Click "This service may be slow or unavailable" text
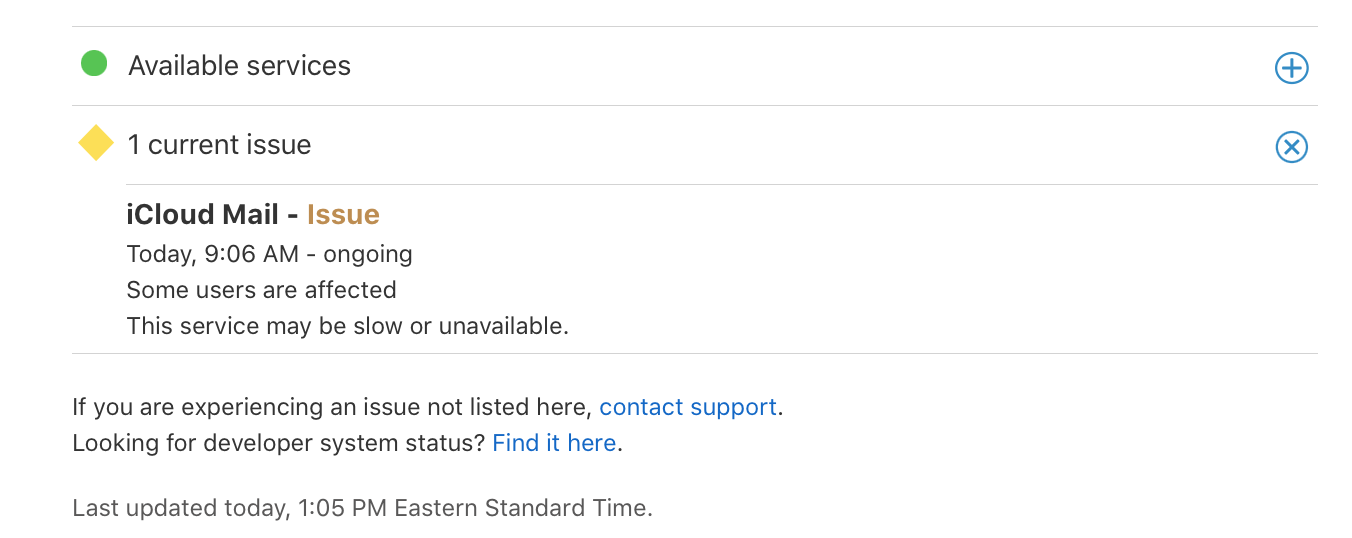 [347, 326]
